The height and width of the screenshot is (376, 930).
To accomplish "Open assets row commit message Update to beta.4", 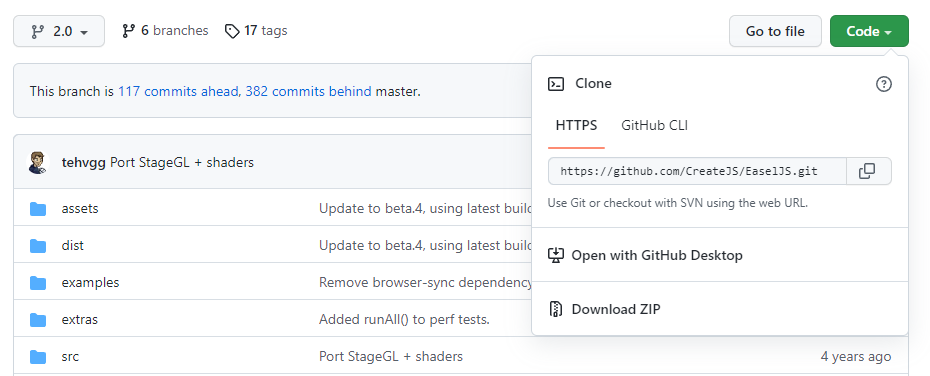I will (x=425, y=209).
